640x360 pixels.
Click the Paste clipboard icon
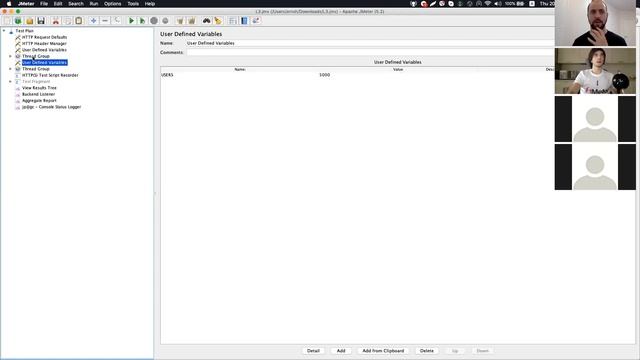coord(78,21)
